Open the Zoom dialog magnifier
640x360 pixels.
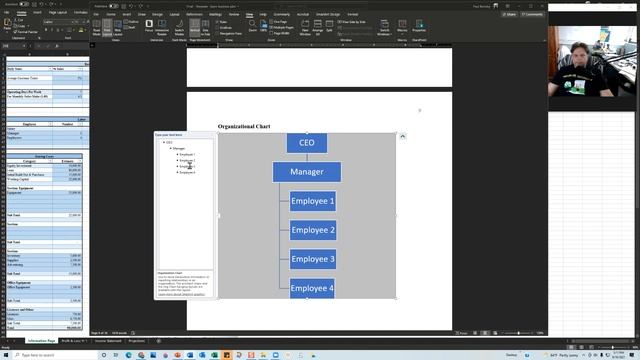point(252,25)
